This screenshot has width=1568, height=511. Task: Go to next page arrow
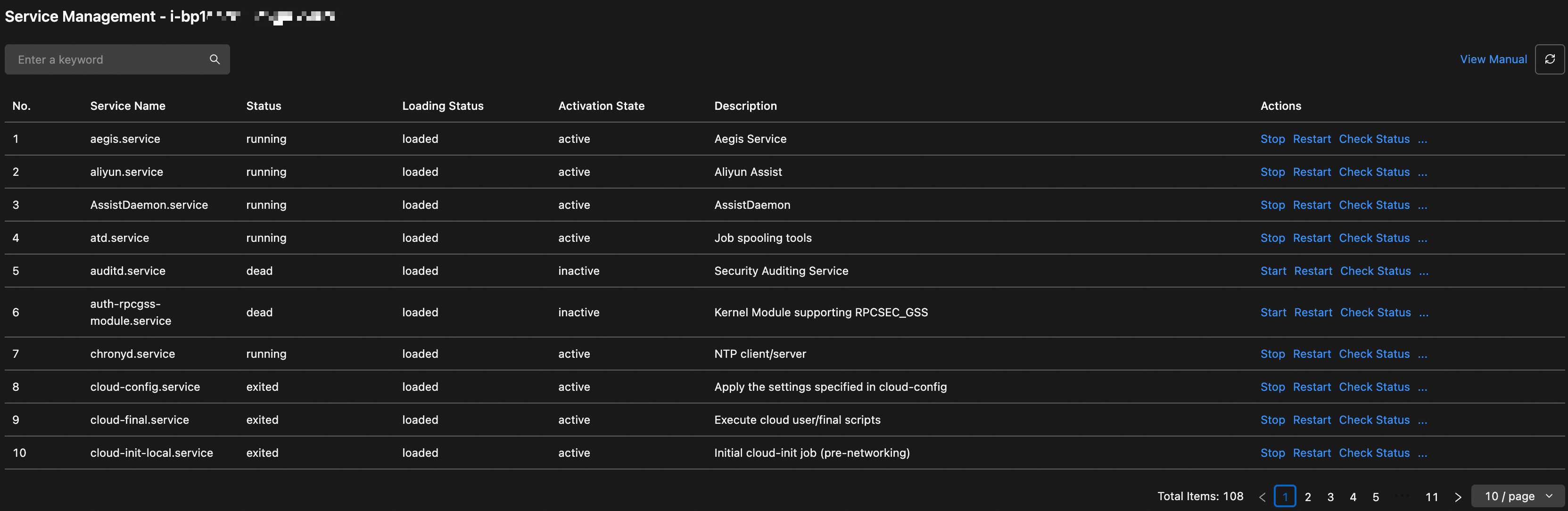[1458, 497]
